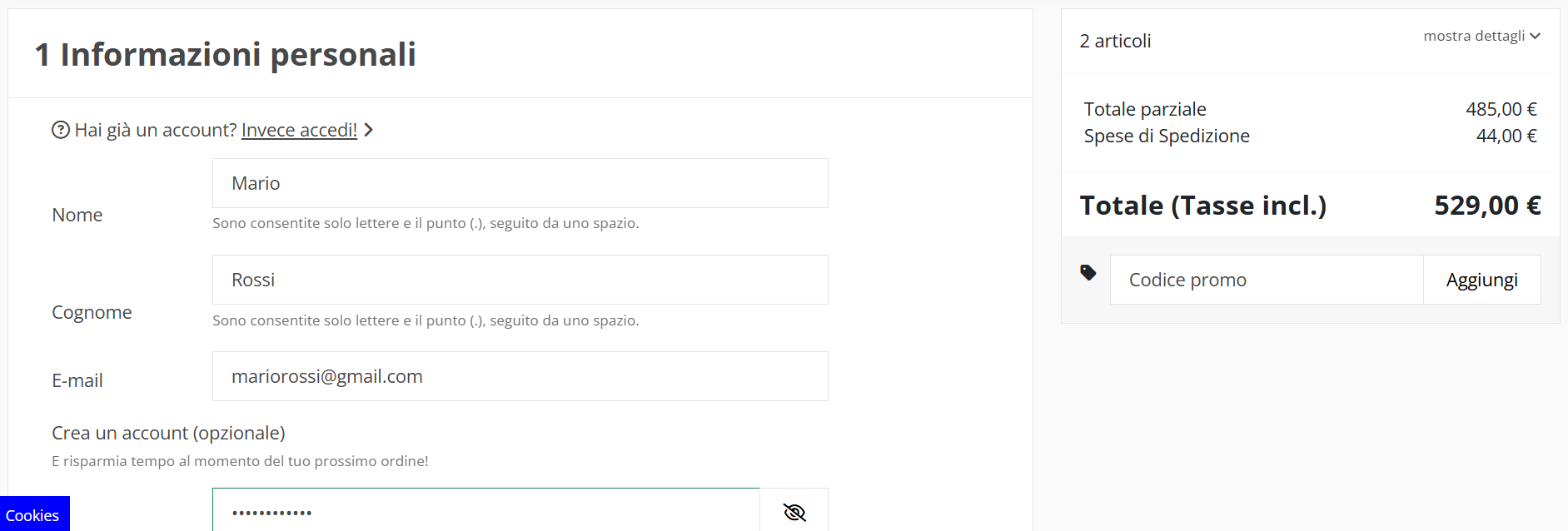This screenshot has height=531, width=1568.
Task: Click the Aggiungi promo button
Action: pos(1481,280)
